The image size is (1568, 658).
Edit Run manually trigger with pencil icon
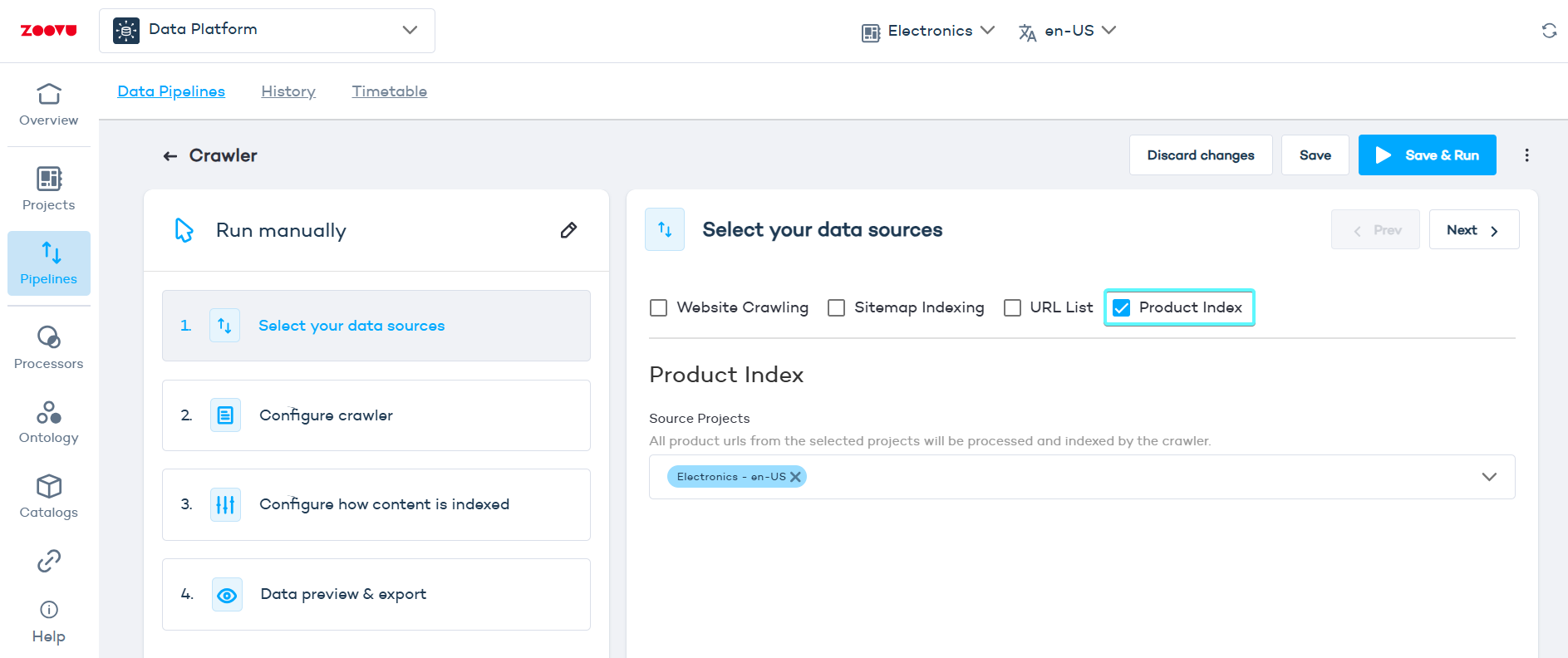tap(568, 230)
